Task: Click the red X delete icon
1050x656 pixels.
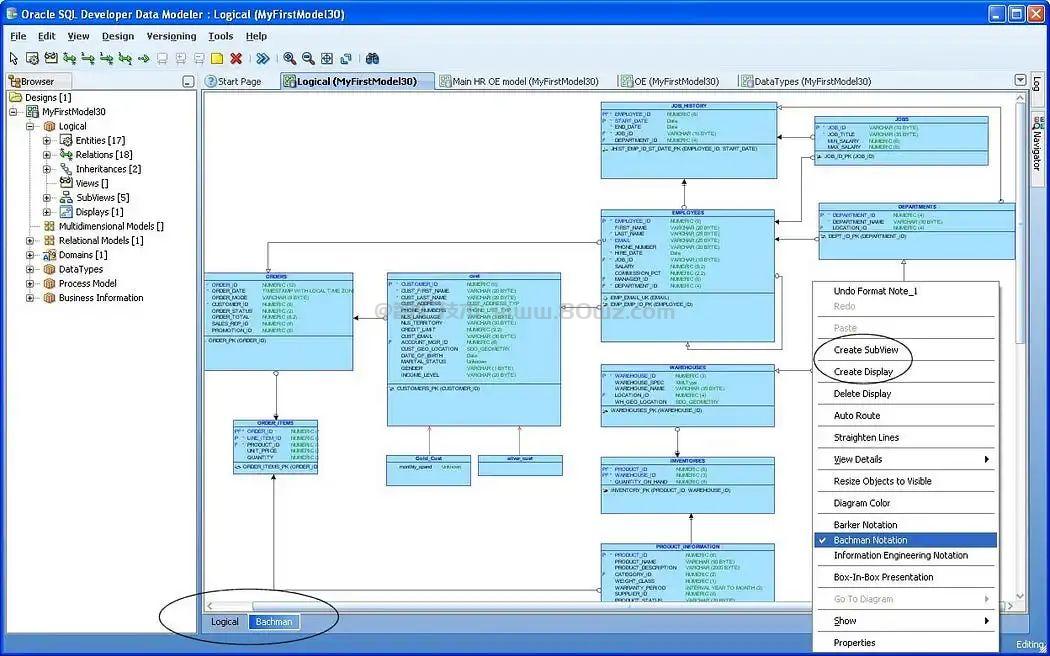Action: point(236,59)
